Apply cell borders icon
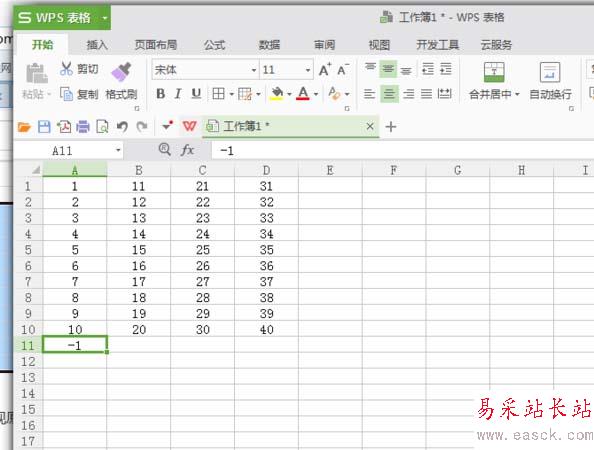The width and height of the screenshot is (594, 450). (219, 94)
